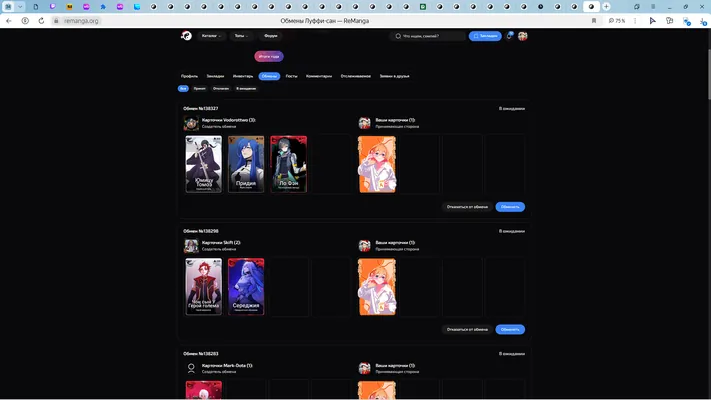Open a new browser tab with plus icon

point(606,6)
